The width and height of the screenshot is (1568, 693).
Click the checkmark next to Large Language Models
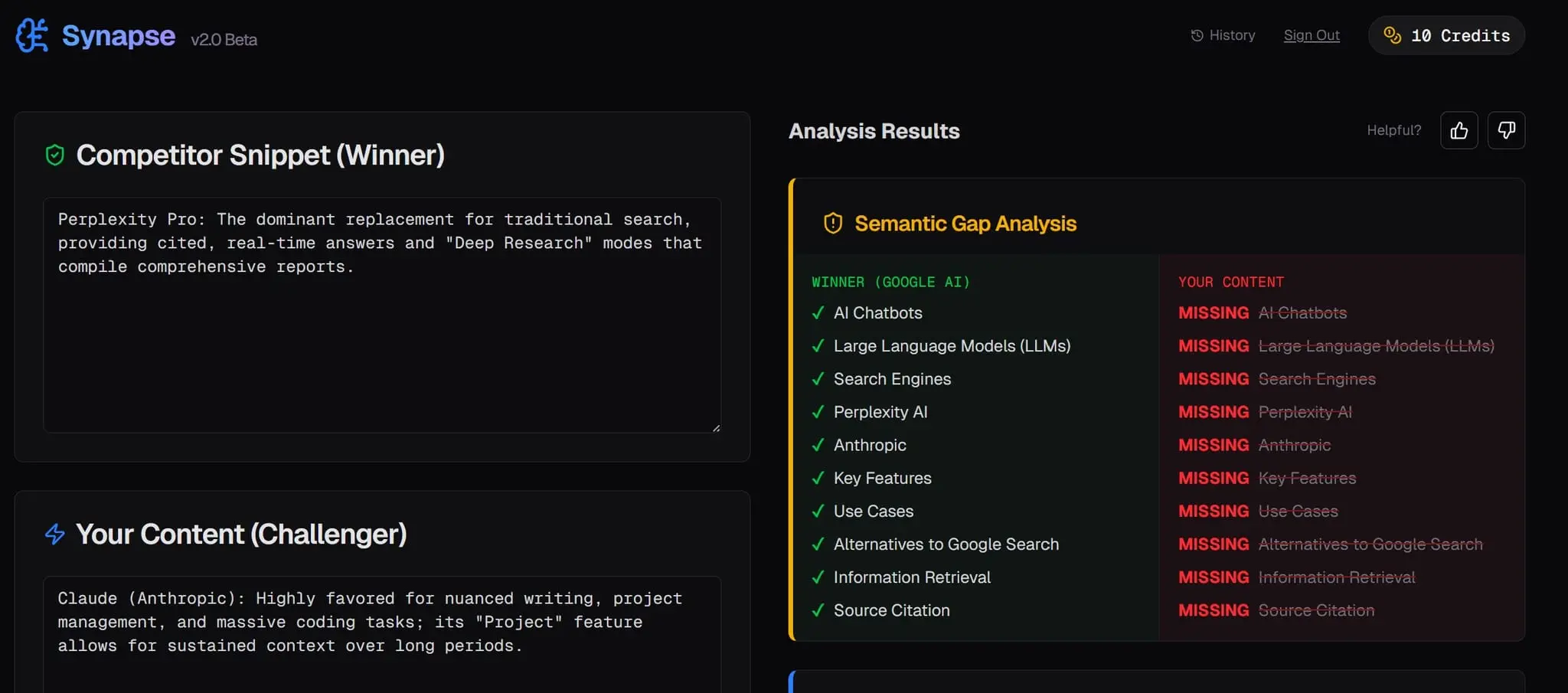(x=818, y=346)
